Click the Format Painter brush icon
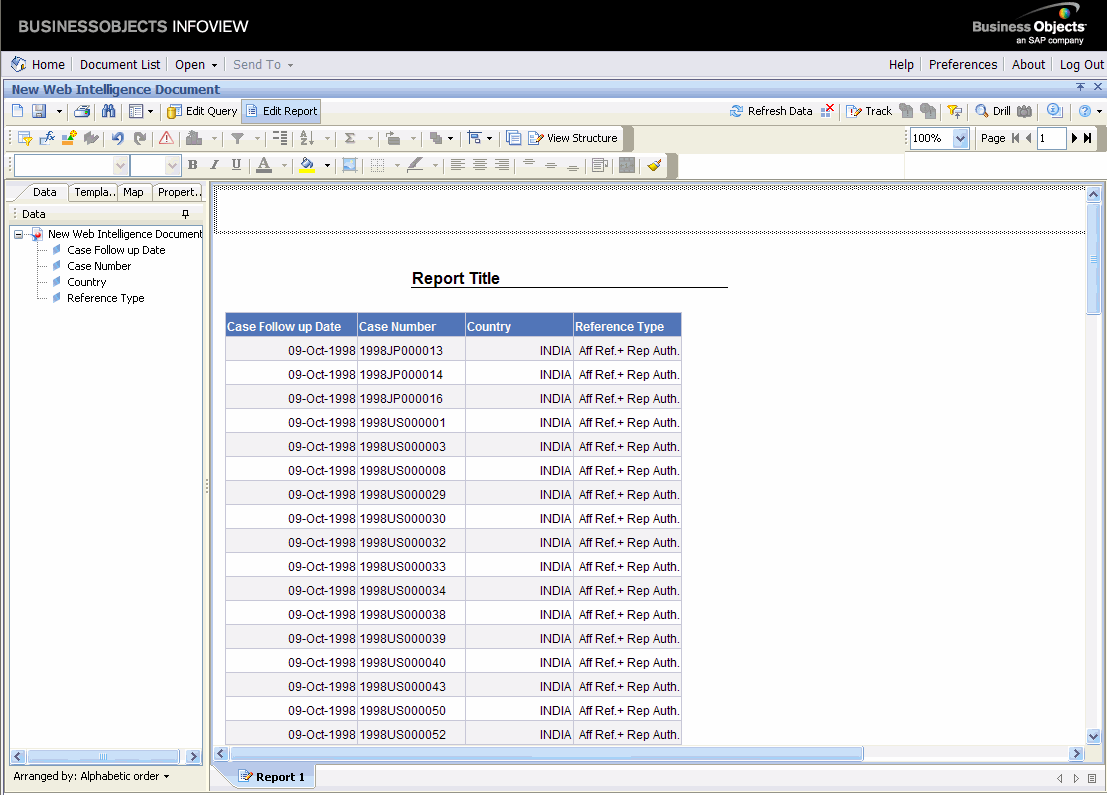Screen dimensions: 1107x795 click(654, 165)
